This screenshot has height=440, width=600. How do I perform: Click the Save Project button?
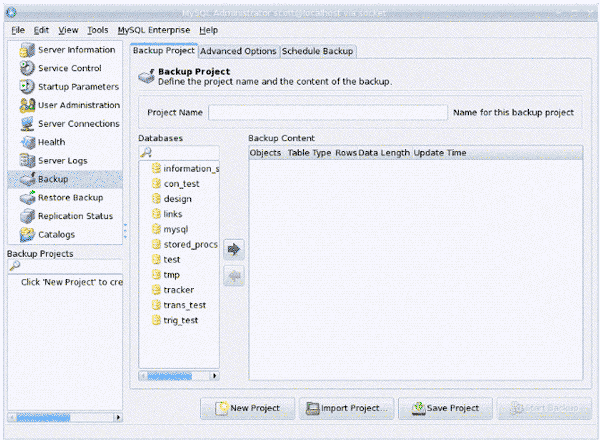(x=445, y=408)
